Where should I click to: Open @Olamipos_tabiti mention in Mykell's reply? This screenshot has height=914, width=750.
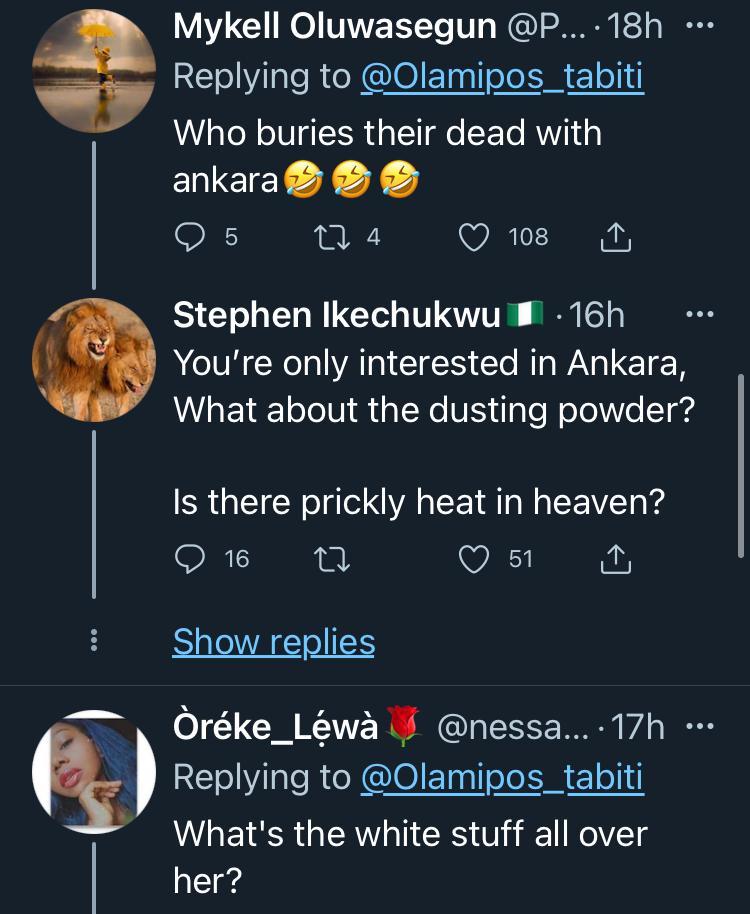coord(503,77)
